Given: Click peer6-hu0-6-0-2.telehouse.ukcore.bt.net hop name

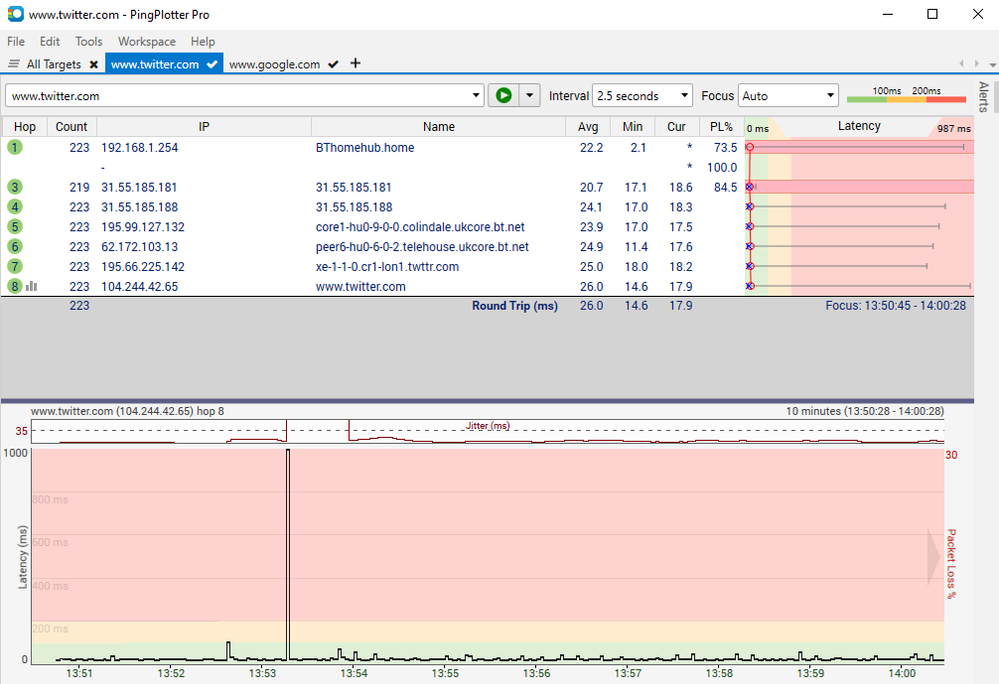Looking at the screenshot, I should pos(422,247).
